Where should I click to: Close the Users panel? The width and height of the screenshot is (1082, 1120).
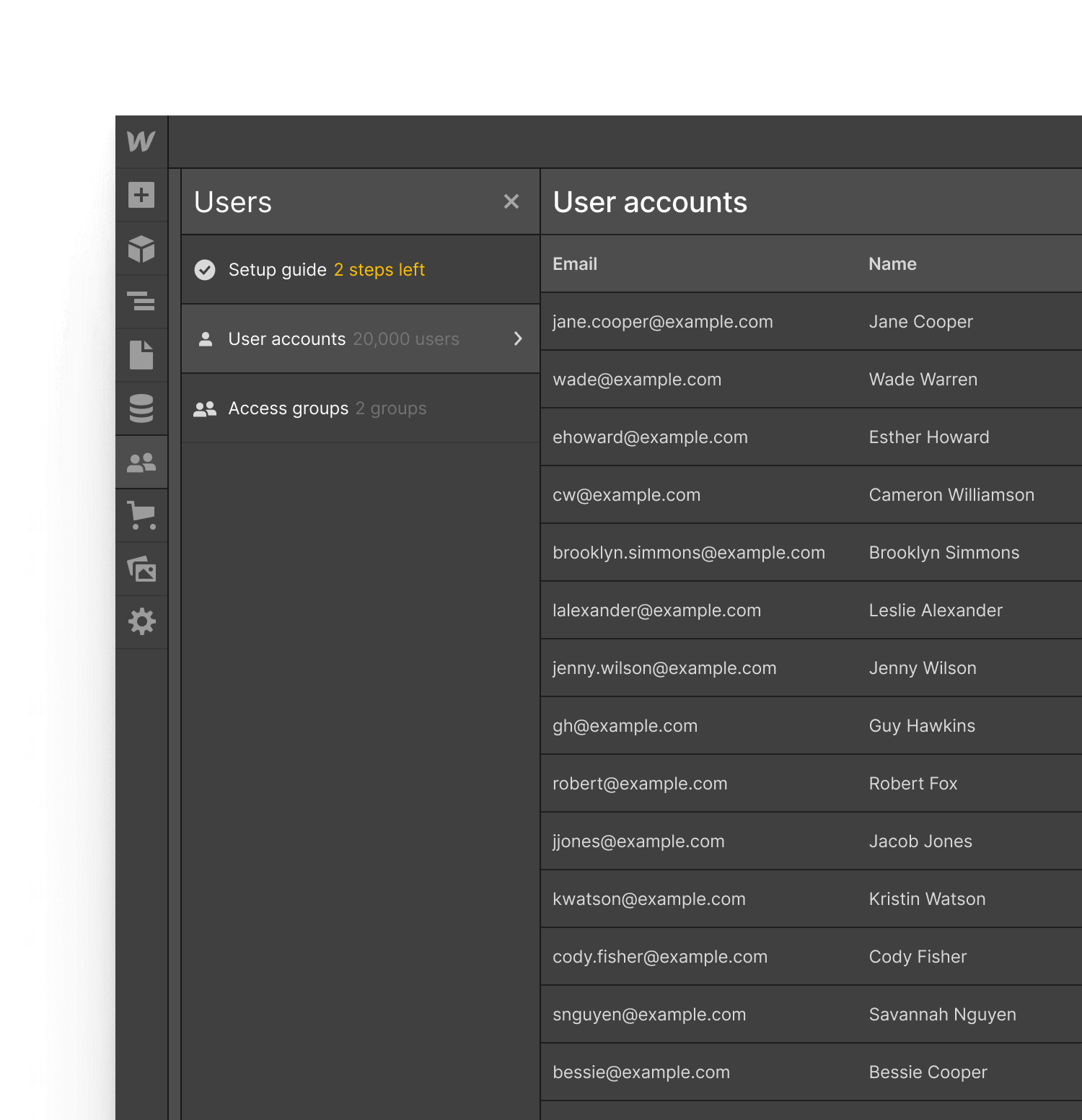tap(511, 201)
